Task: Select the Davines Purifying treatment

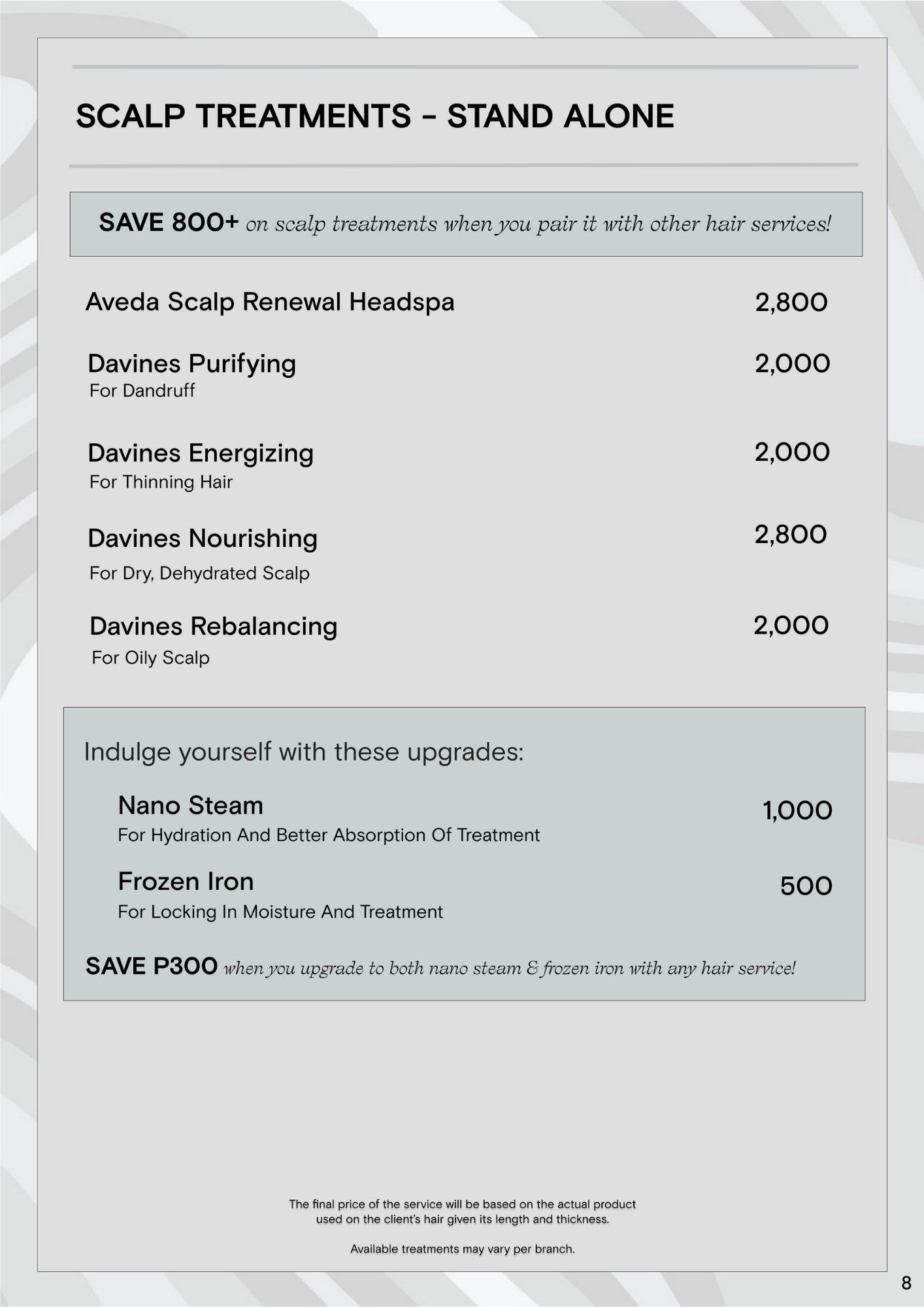Action: pyautogui.click(x=191, y=363)
